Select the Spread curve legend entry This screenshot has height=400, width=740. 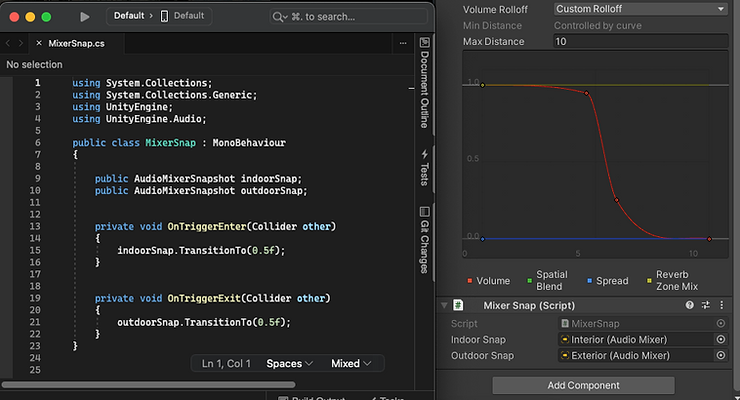[x=607, y=281]
